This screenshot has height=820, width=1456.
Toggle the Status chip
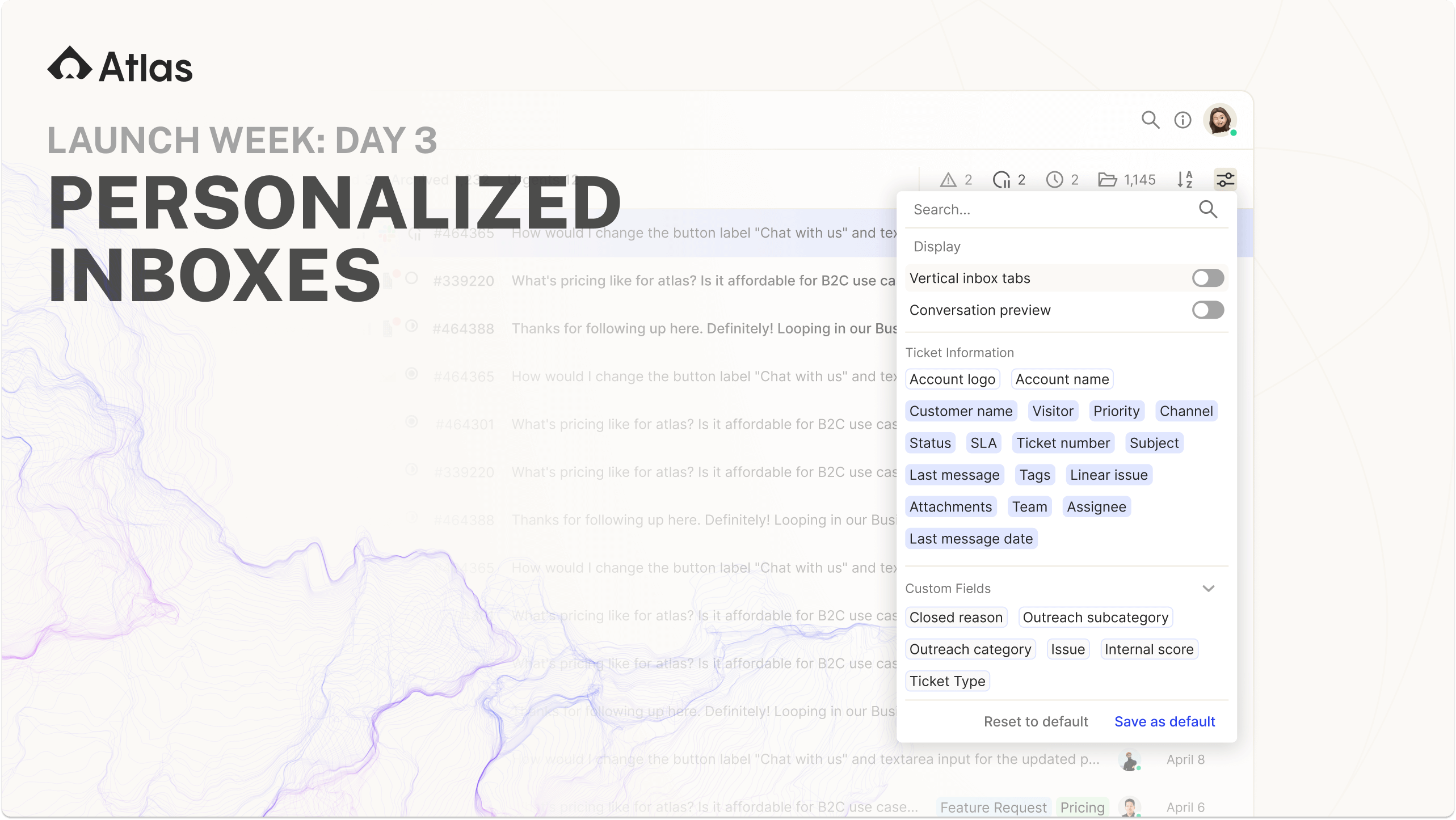tap(930, 443)
